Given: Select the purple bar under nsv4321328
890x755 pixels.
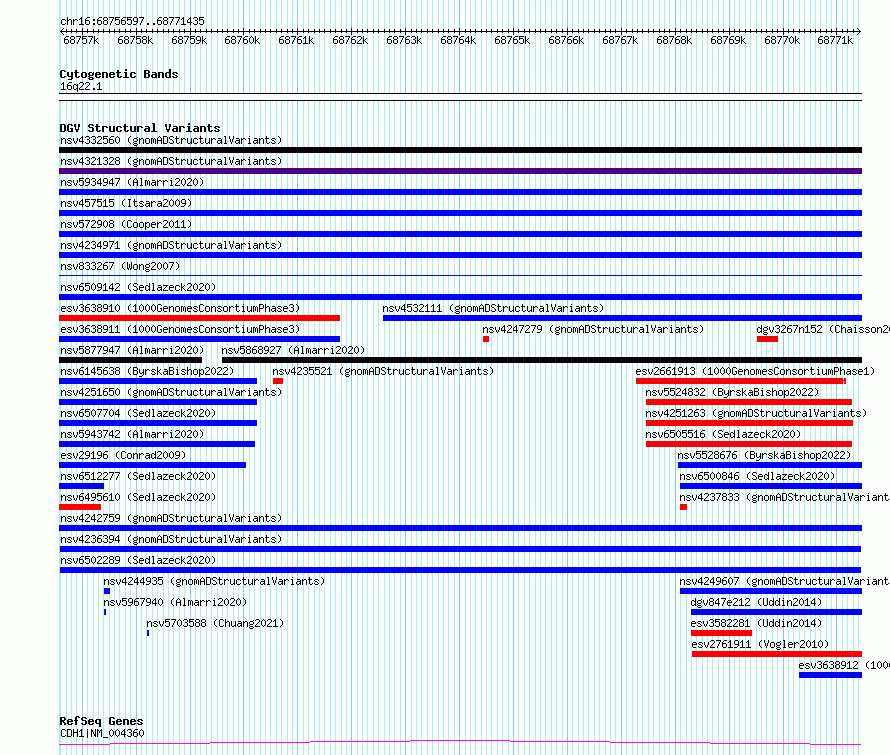Looking at the screenshot, I should 460,171.
